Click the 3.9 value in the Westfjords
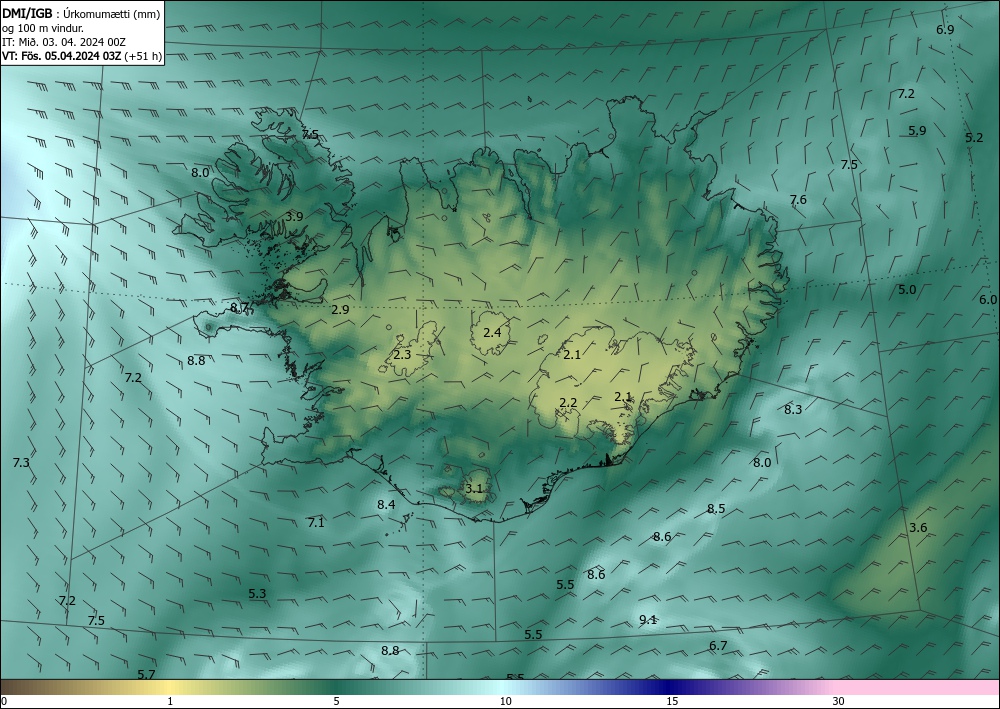The height and width of the screenshot is (709, 1000). pos(294,217)
